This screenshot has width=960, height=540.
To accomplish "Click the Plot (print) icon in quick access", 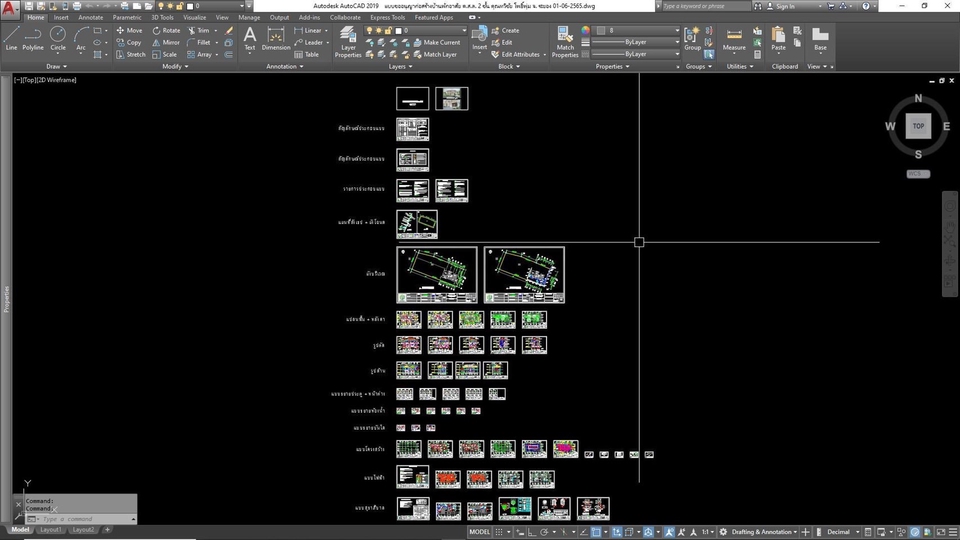I will [x=77, y=6].
